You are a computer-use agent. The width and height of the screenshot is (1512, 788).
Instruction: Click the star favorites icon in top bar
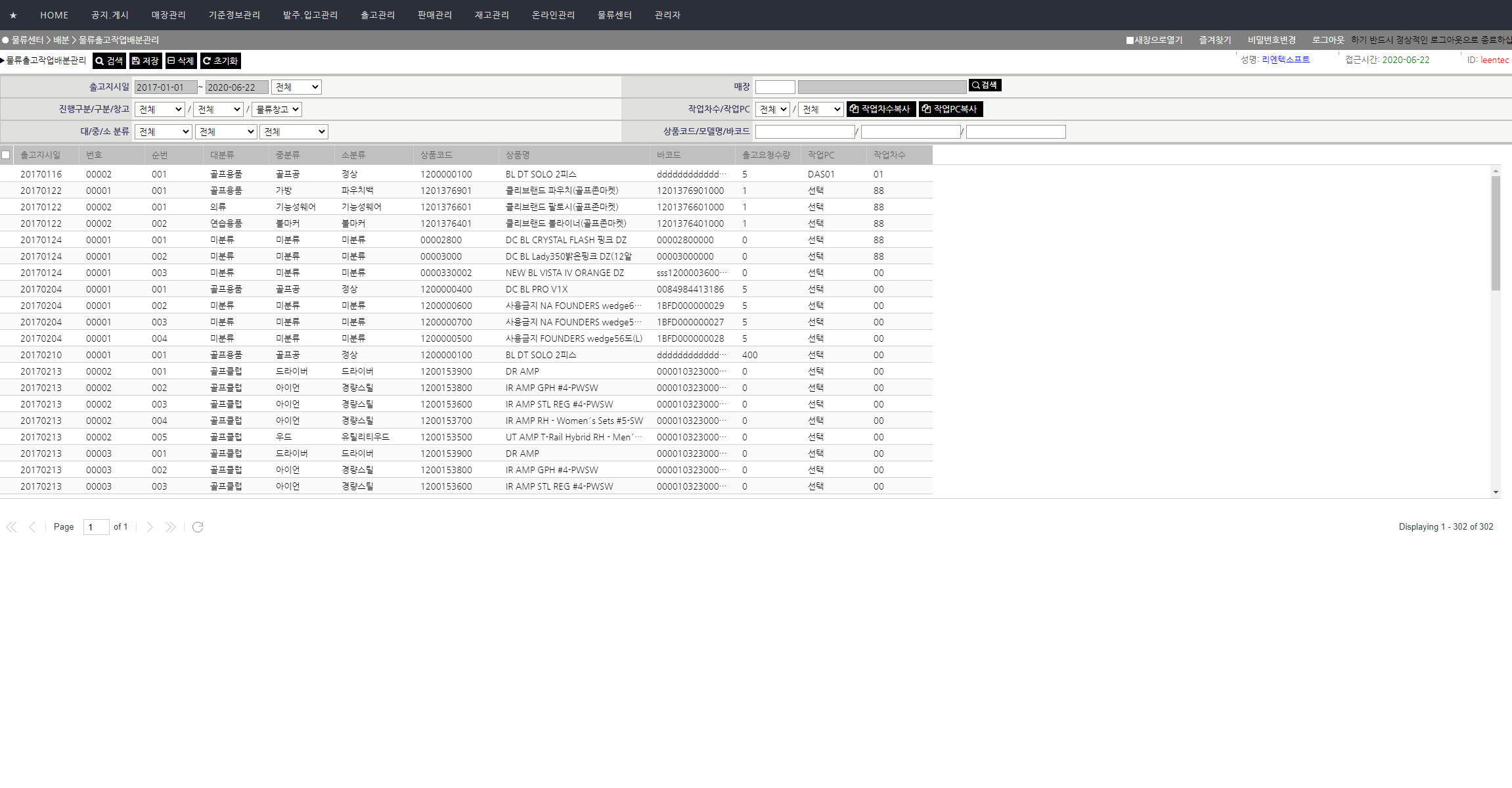[x=13, y=15]
